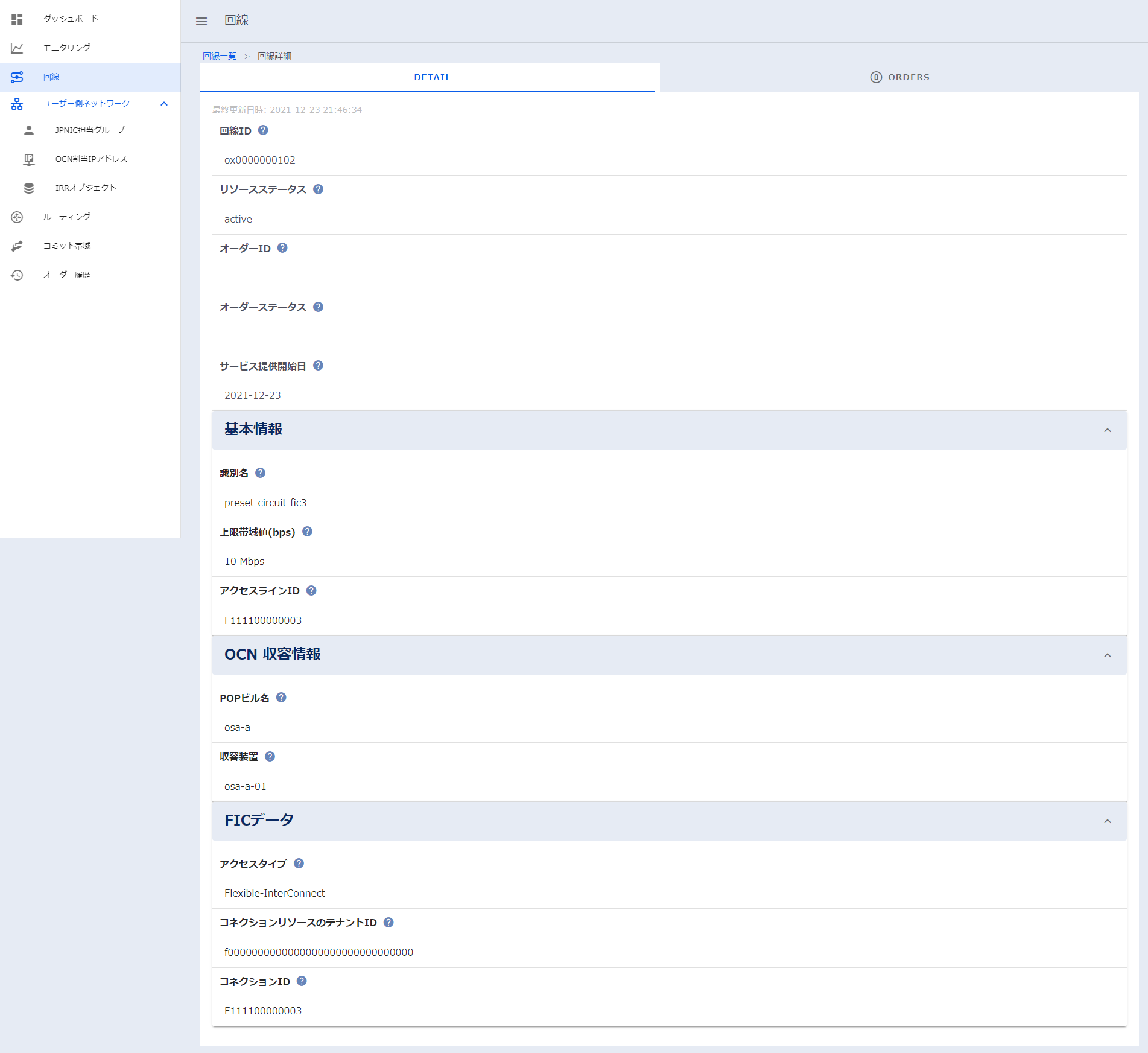Image resolution: width=1148 pixels, height=1053 pixels.
Task: Open the Monitoring (モニタリング) chart icon
Action: [17, 48]
